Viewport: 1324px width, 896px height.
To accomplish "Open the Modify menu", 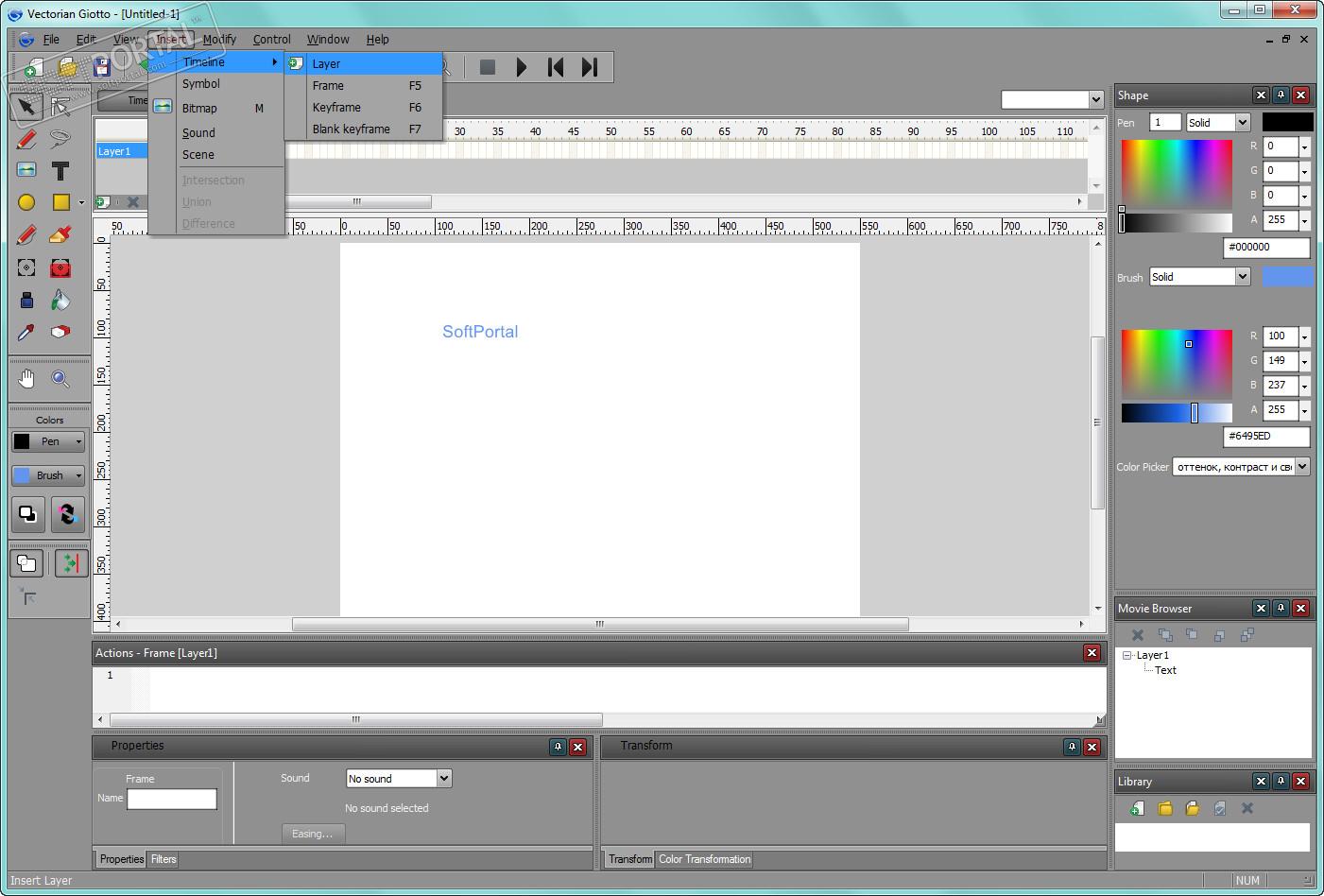I will [x=219, y=40].
